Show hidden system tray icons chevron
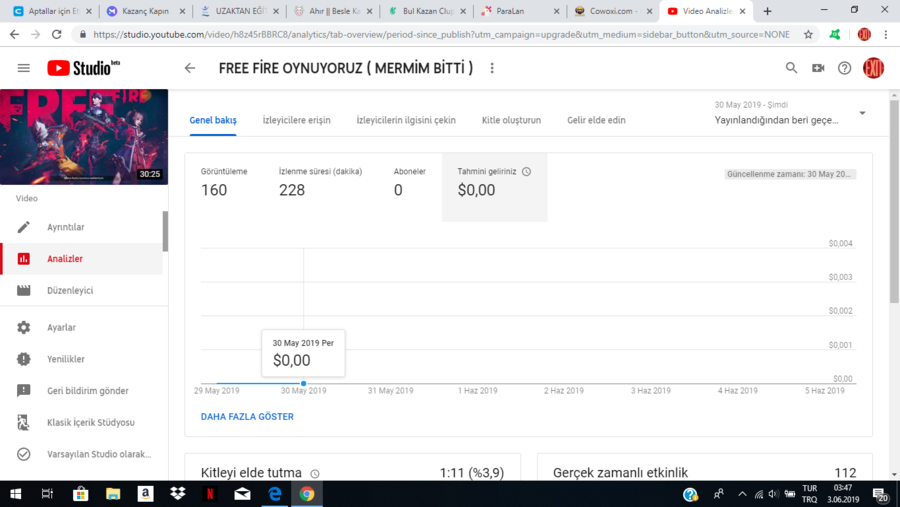The height and width of the screenshot is (507, 900). click(742, 494)
